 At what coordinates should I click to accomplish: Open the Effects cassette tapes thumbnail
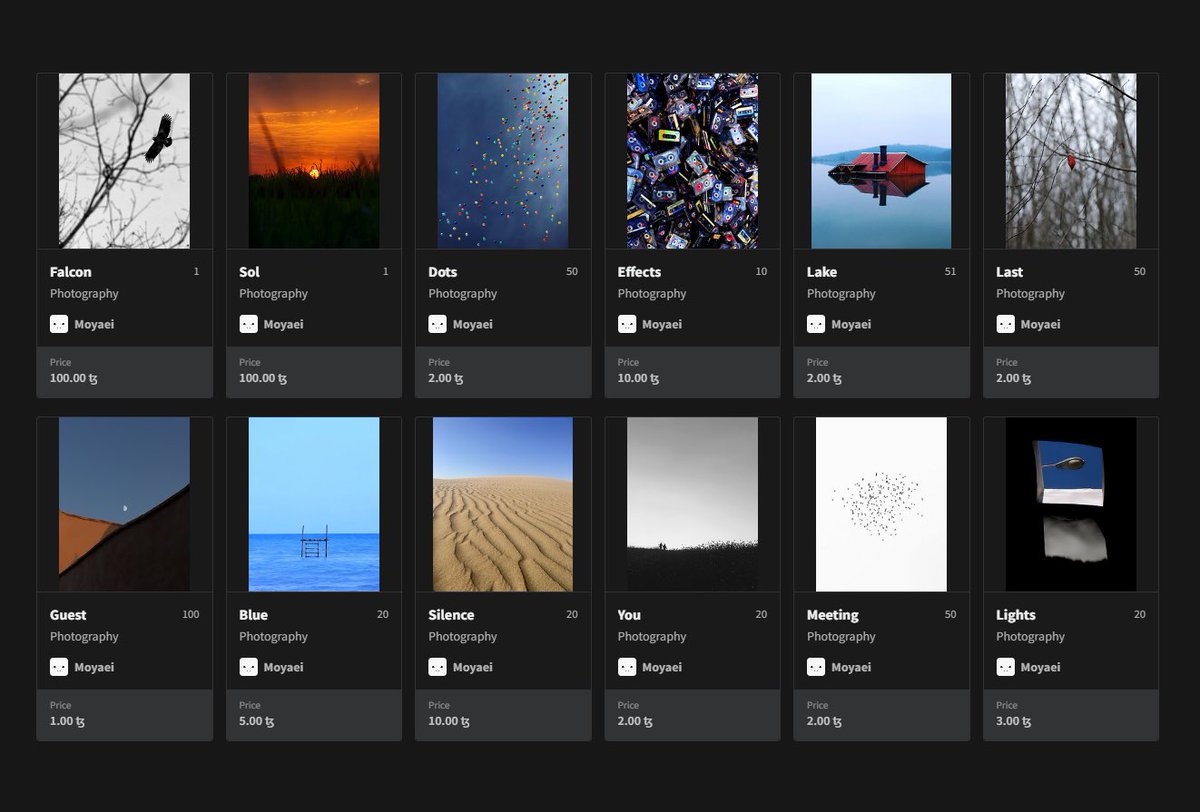pos(692,161)
